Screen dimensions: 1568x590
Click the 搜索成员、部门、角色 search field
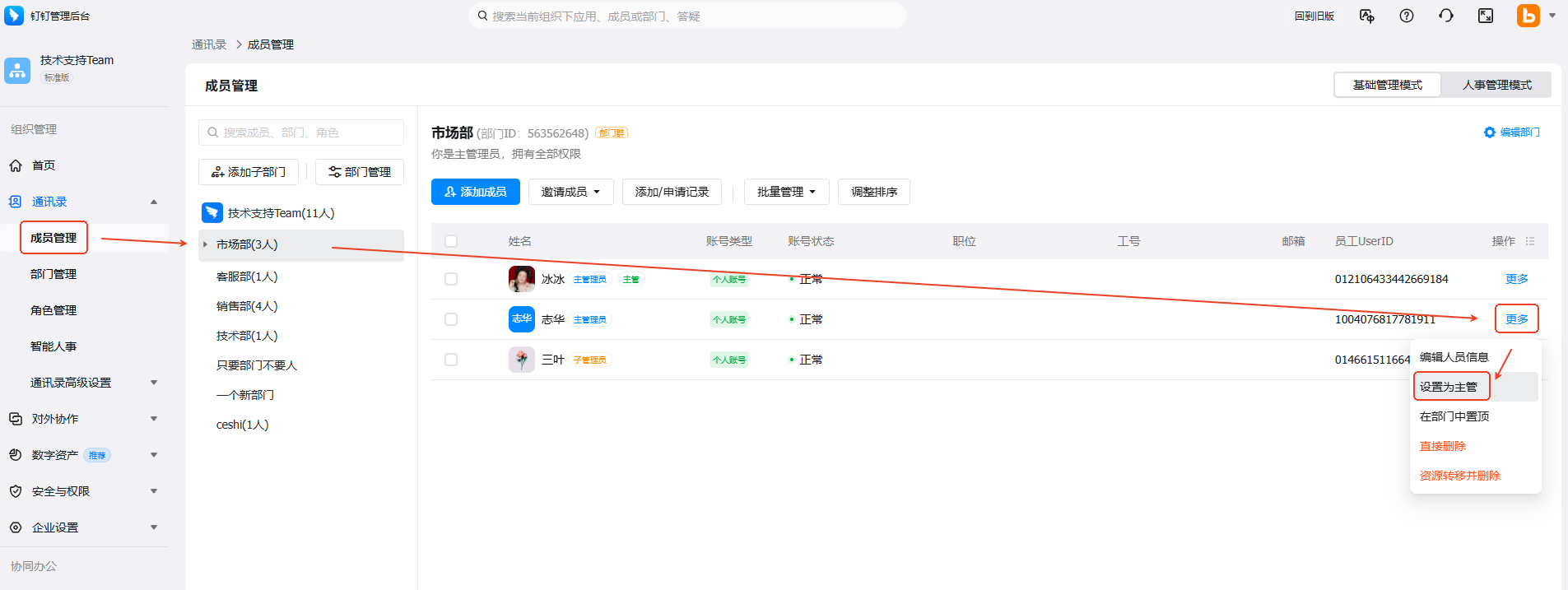coord(301,132)
